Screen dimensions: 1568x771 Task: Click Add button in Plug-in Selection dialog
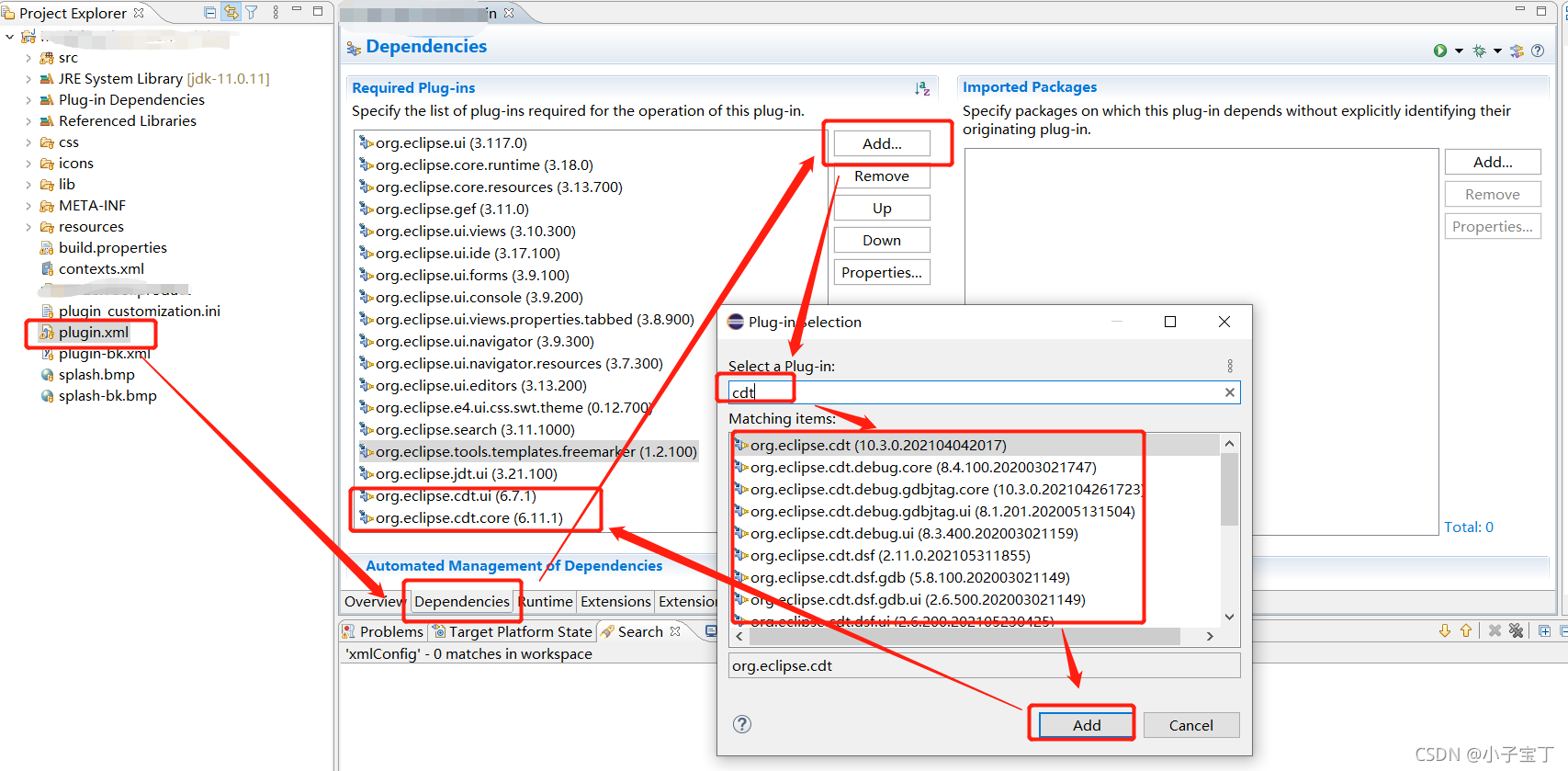click(x=1087, y=725)
